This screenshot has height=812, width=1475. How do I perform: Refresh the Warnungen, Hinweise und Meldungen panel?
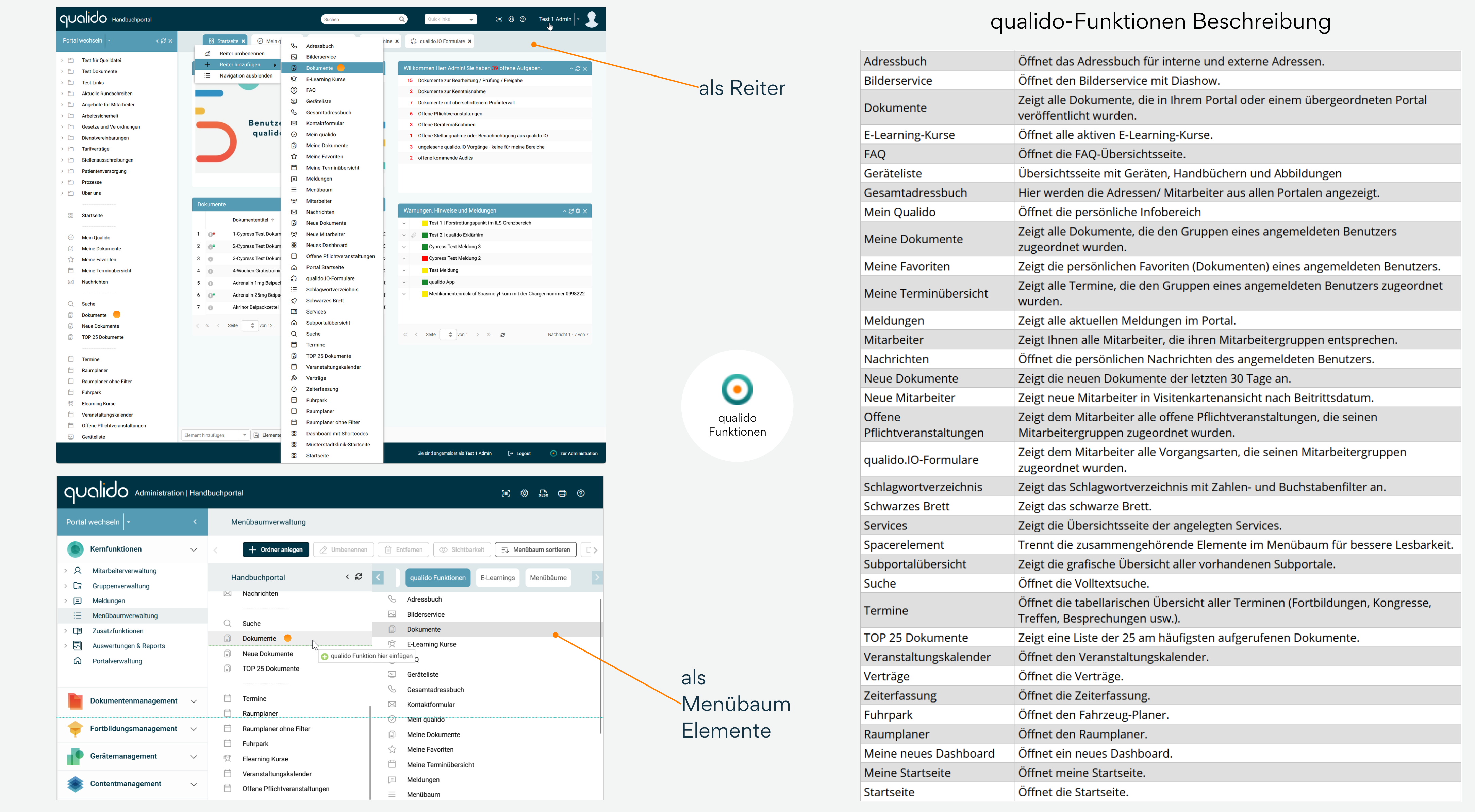[x=571, y=211]
